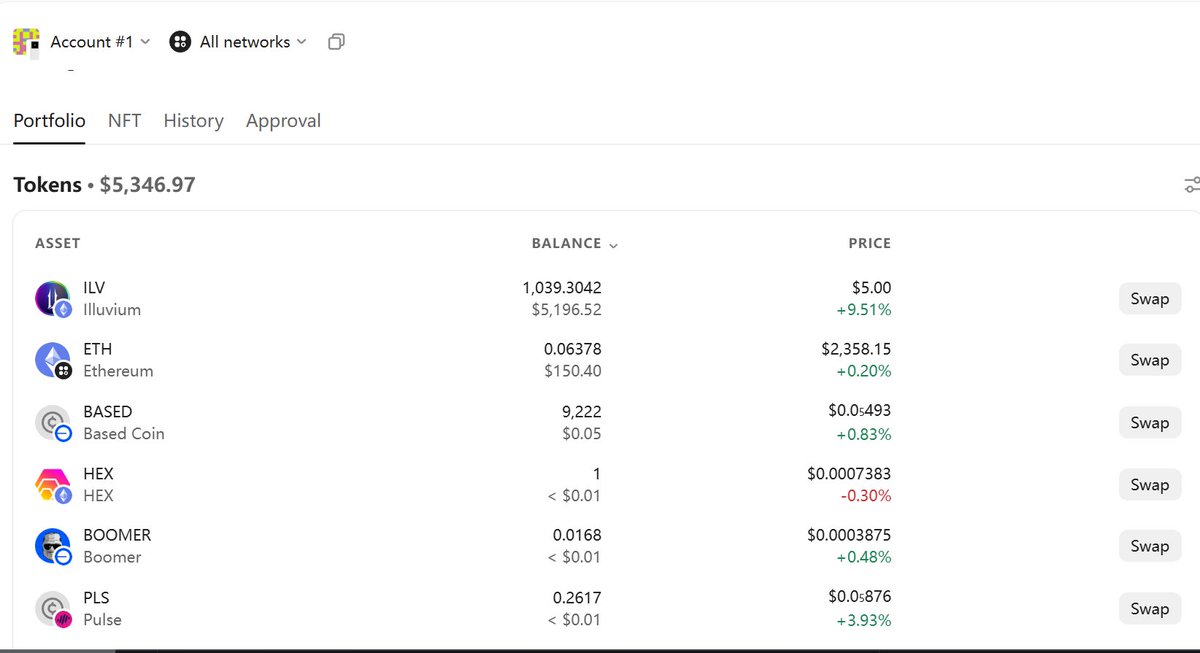
Task: Click the HEX price $0.0007383
Action: click(849, 473)
